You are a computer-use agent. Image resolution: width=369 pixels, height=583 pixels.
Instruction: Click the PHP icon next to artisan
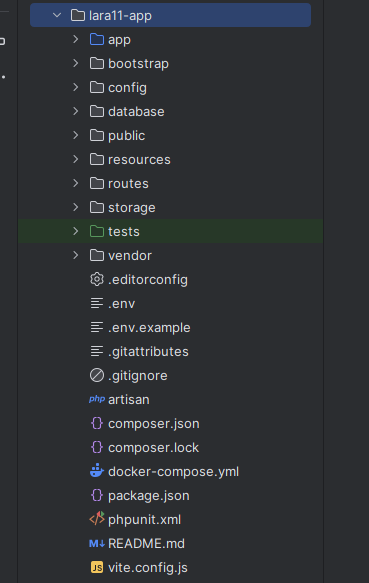pyautogui.click(x=97, y=399)
